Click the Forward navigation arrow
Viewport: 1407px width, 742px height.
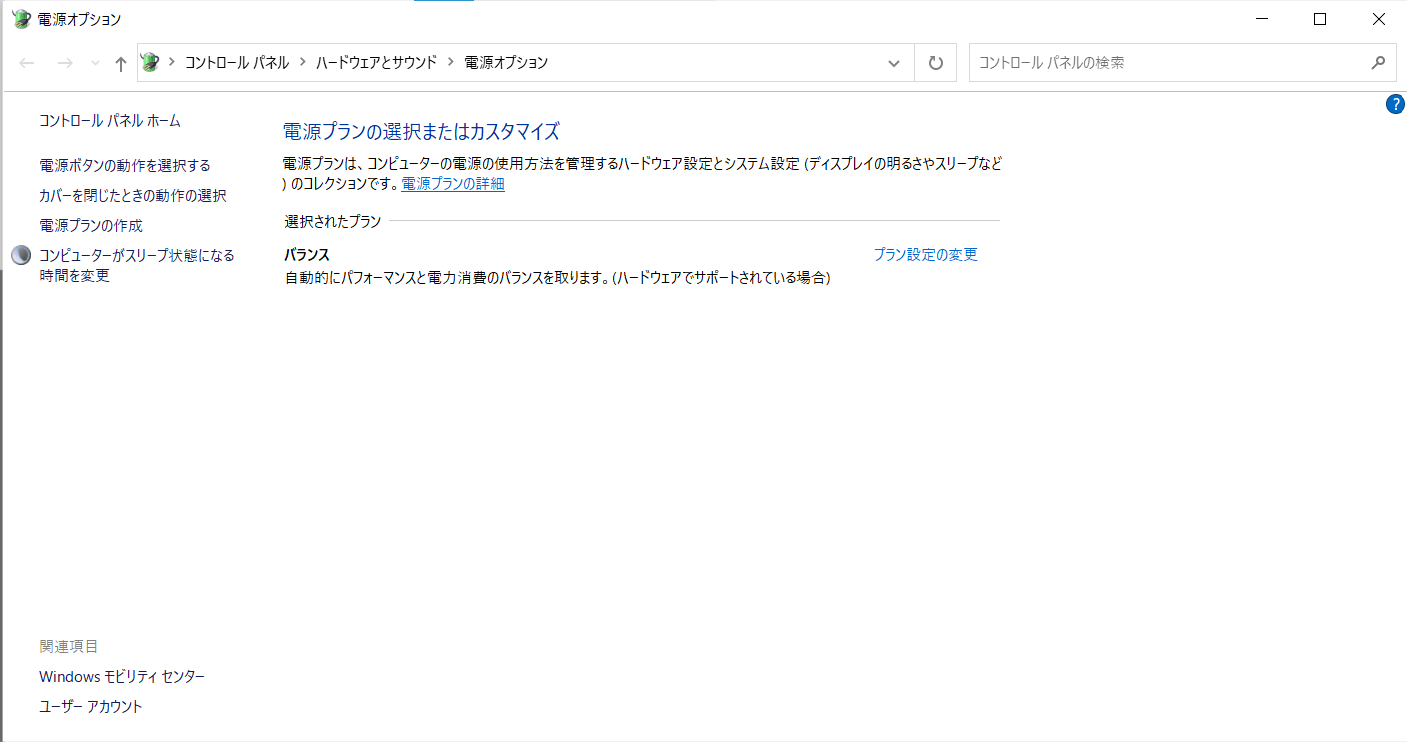[x=65, y=63]
